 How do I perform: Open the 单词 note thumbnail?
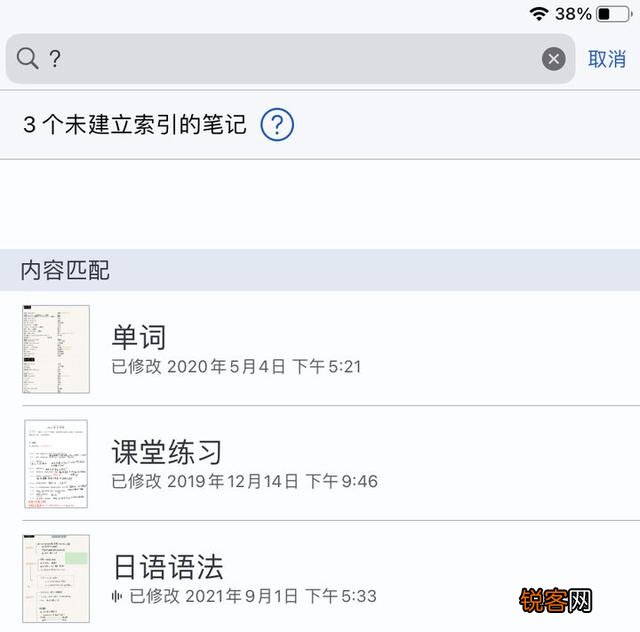(x=56, y=349)
